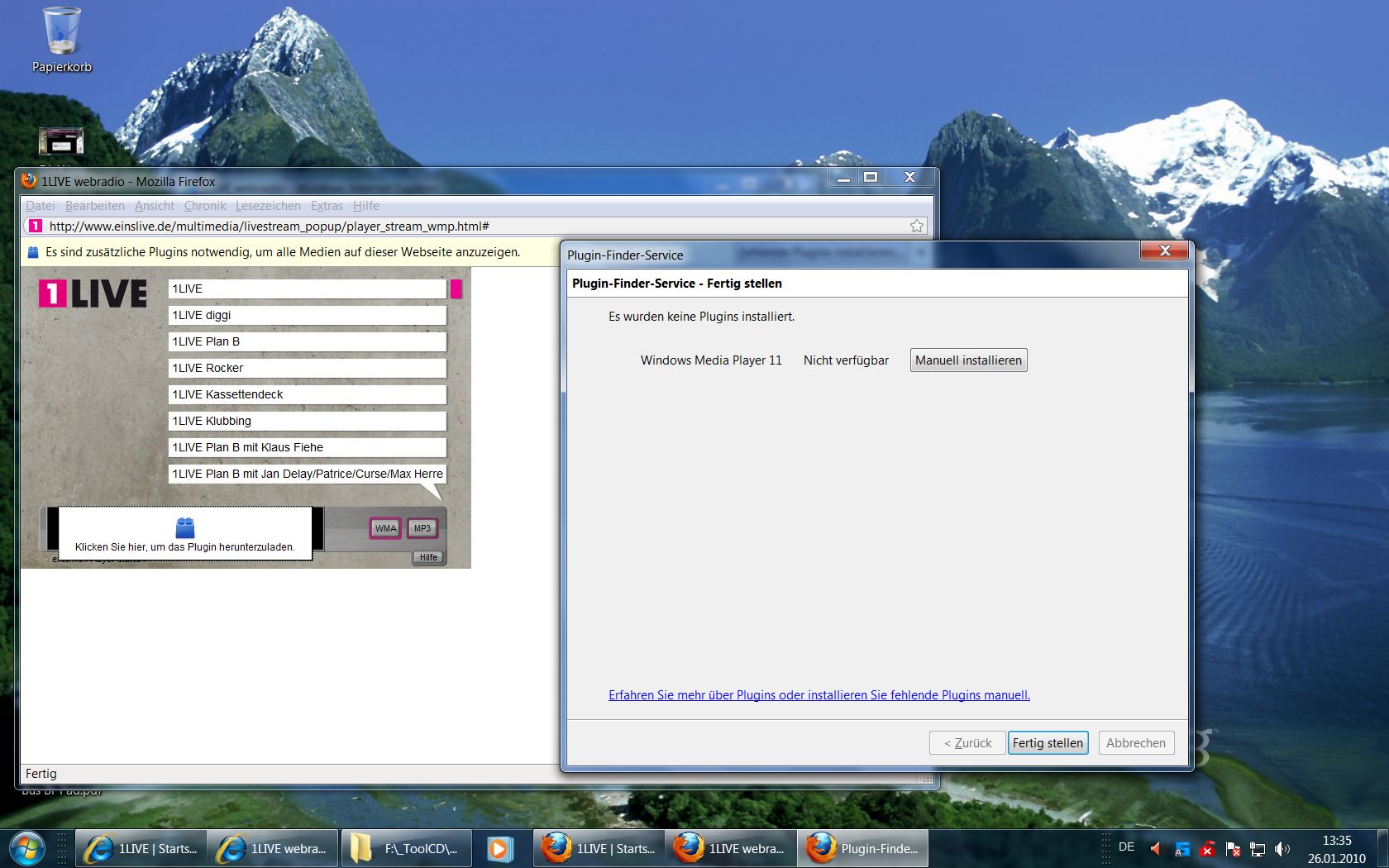
Task: Open the Windows Start orb
Action: point(27,848)
